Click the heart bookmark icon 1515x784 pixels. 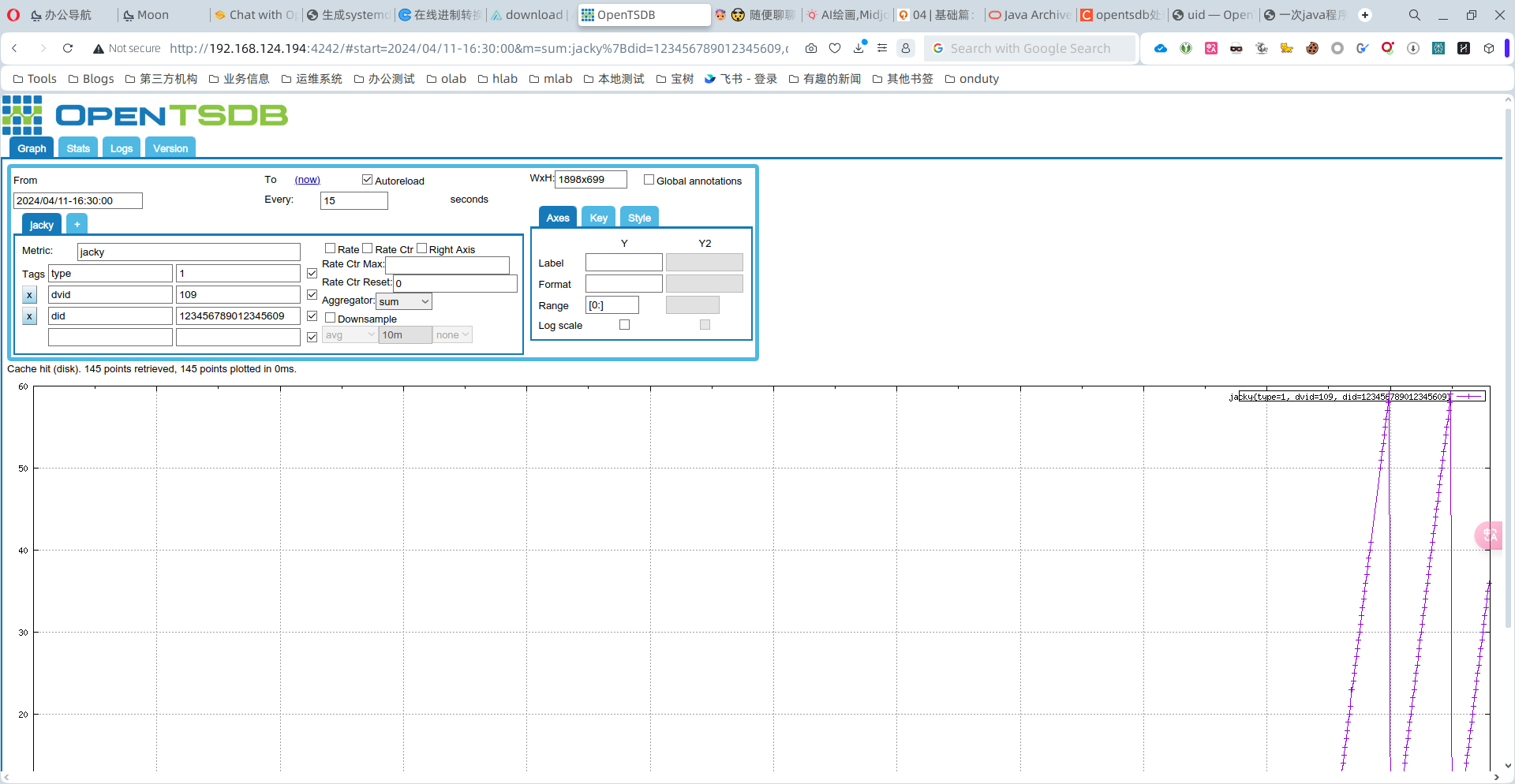tap(835, 48)
